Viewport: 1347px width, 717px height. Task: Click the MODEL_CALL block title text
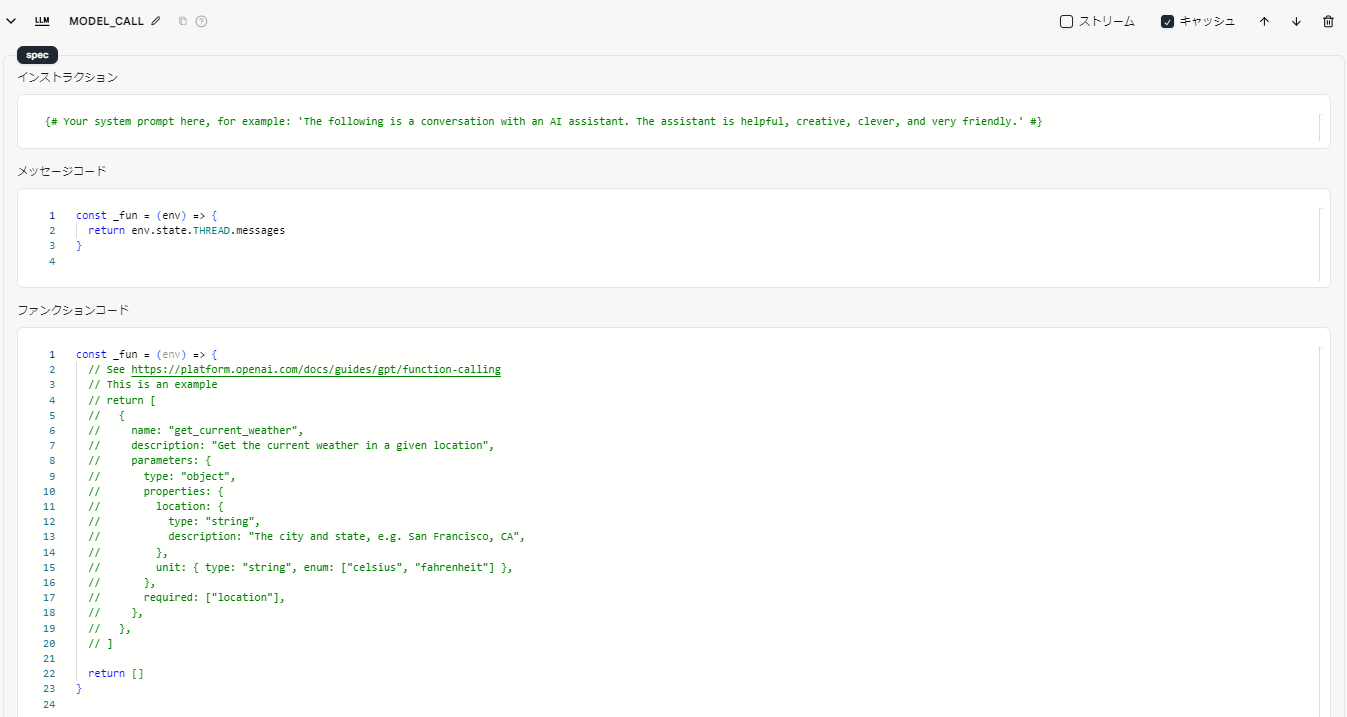pyautogui.click(x=106, y=21)
